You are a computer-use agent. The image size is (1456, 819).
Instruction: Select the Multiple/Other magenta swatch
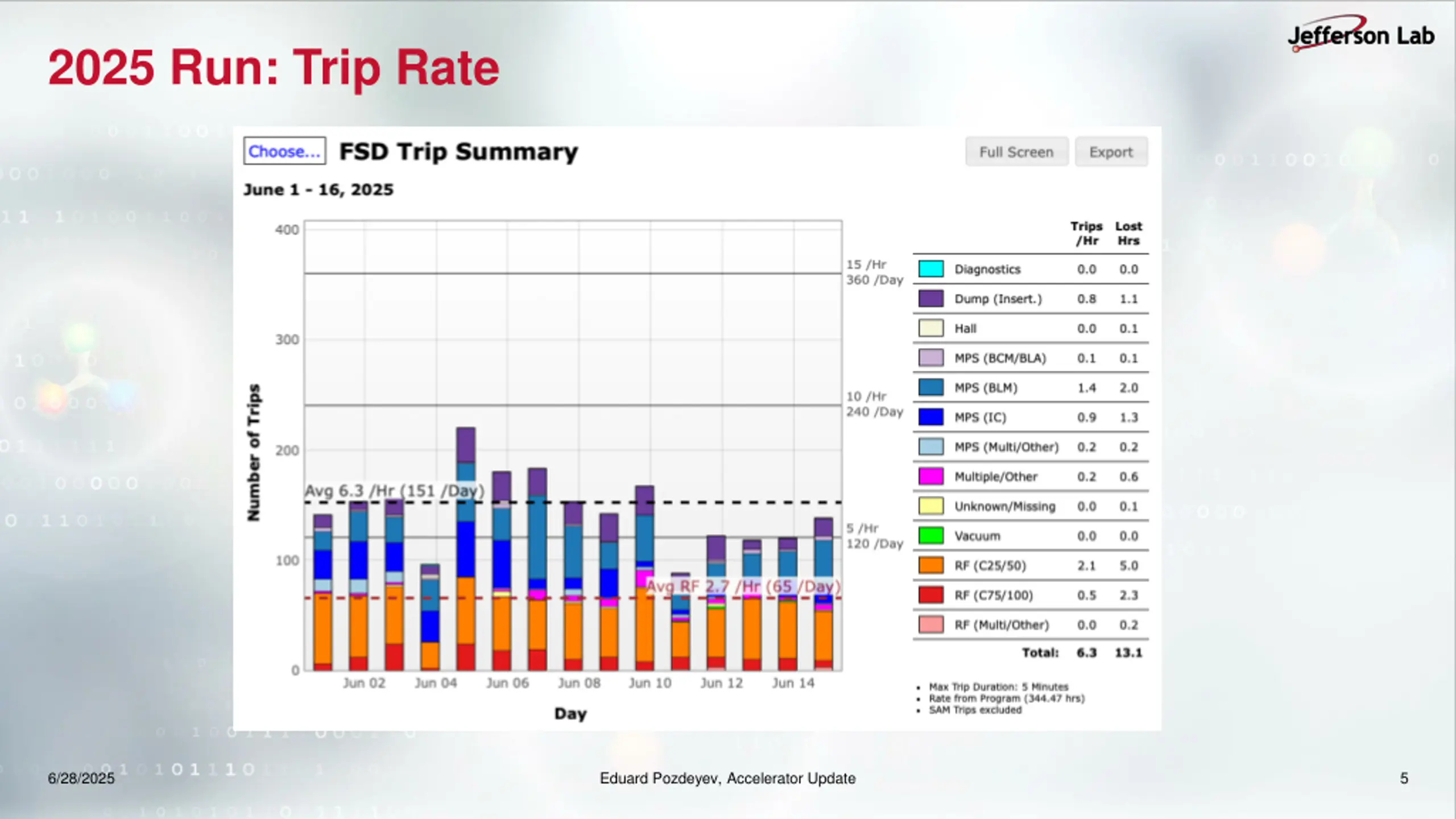coord(930,476)
